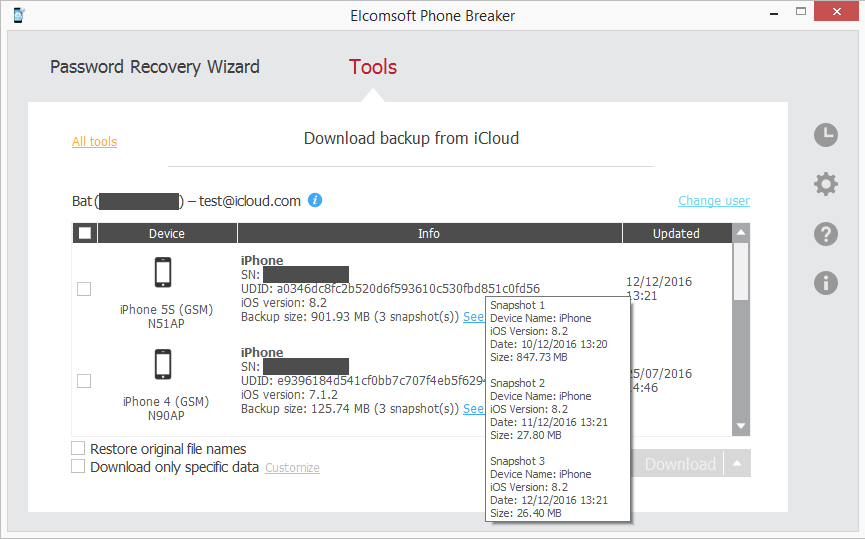Viewport: 865px width, 539px height.
Task: Click the Change user link
Action: click(x=713, y=201)
